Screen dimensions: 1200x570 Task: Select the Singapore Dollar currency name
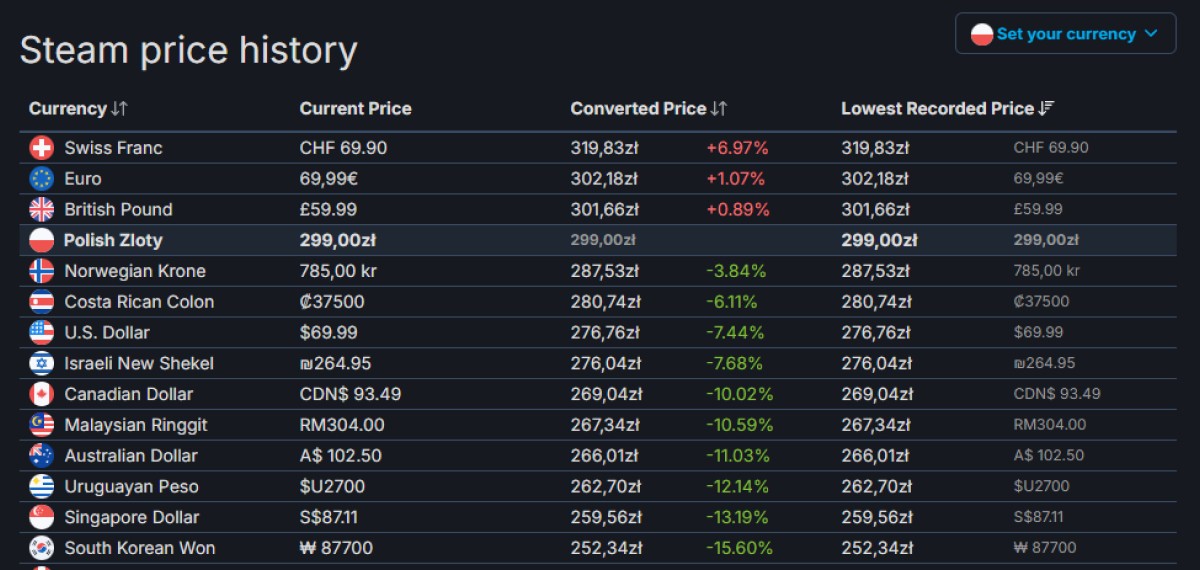[x=132, y=517]
